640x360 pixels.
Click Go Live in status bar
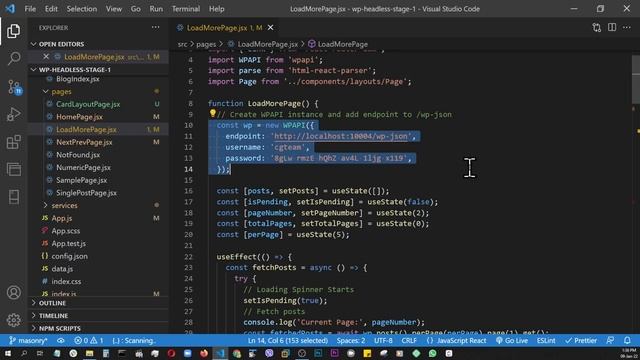pyautogui.click(x=512, y=340)
